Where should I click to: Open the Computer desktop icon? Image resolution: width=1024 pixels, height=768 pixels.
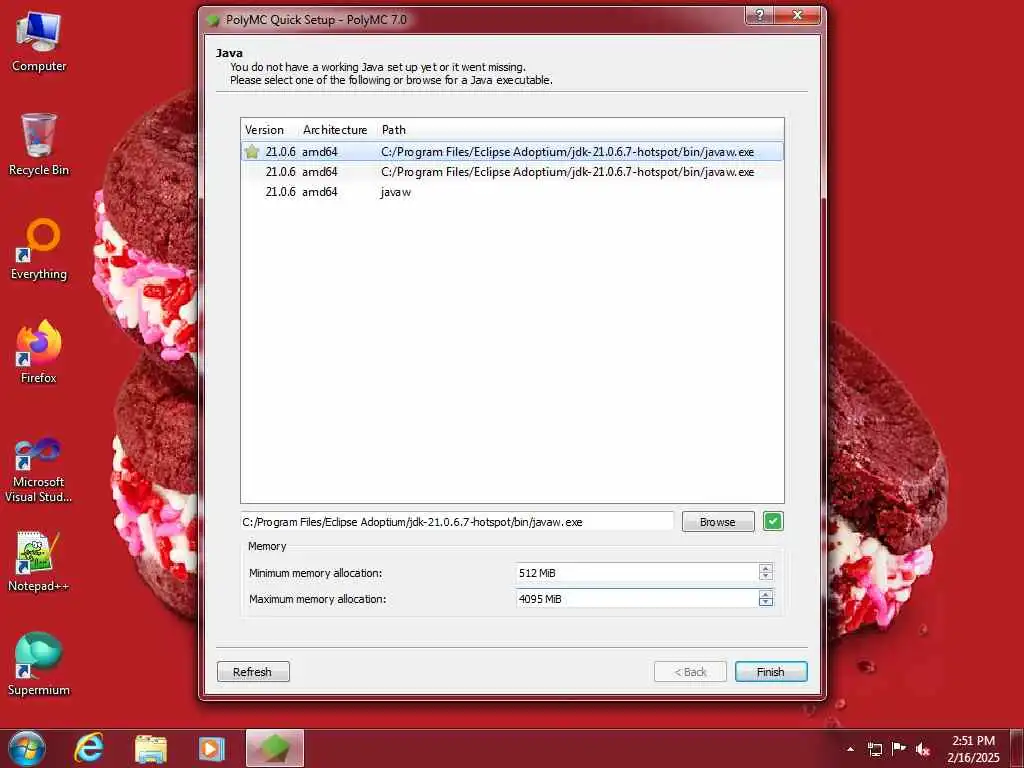(39, 42)
